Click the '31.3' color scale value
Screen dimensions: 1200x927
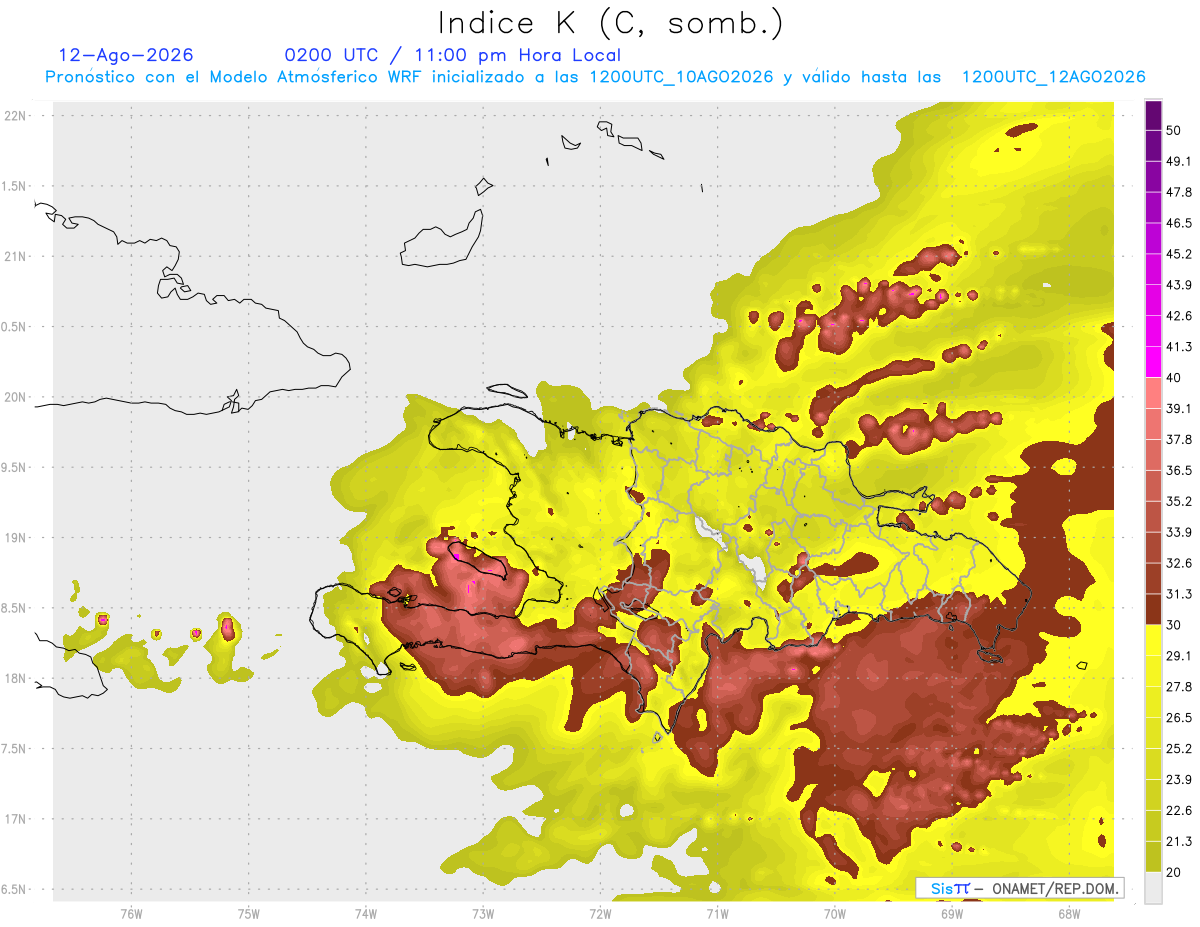click(1179, 594)
